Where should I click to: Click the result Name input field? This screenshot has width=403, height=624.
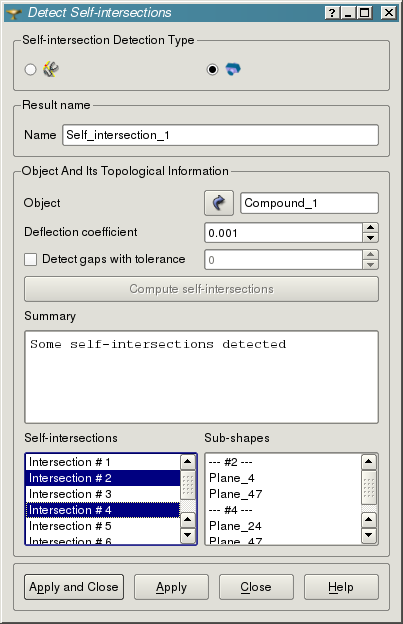click(220, 135)
